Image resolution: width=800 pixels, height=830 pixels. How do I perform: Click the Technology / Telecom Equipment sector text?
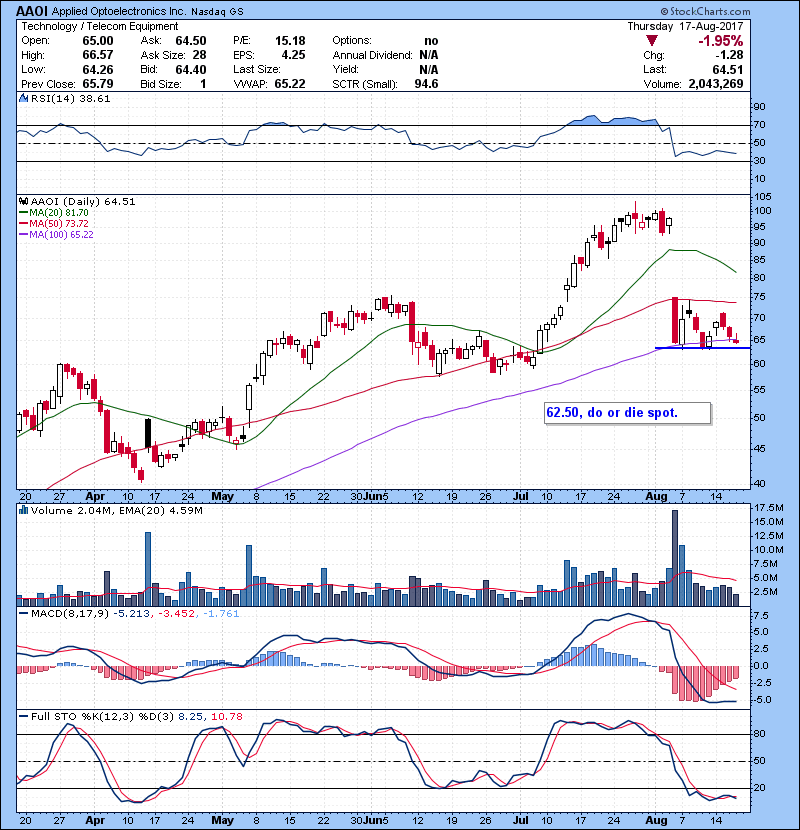pos(100,26)
